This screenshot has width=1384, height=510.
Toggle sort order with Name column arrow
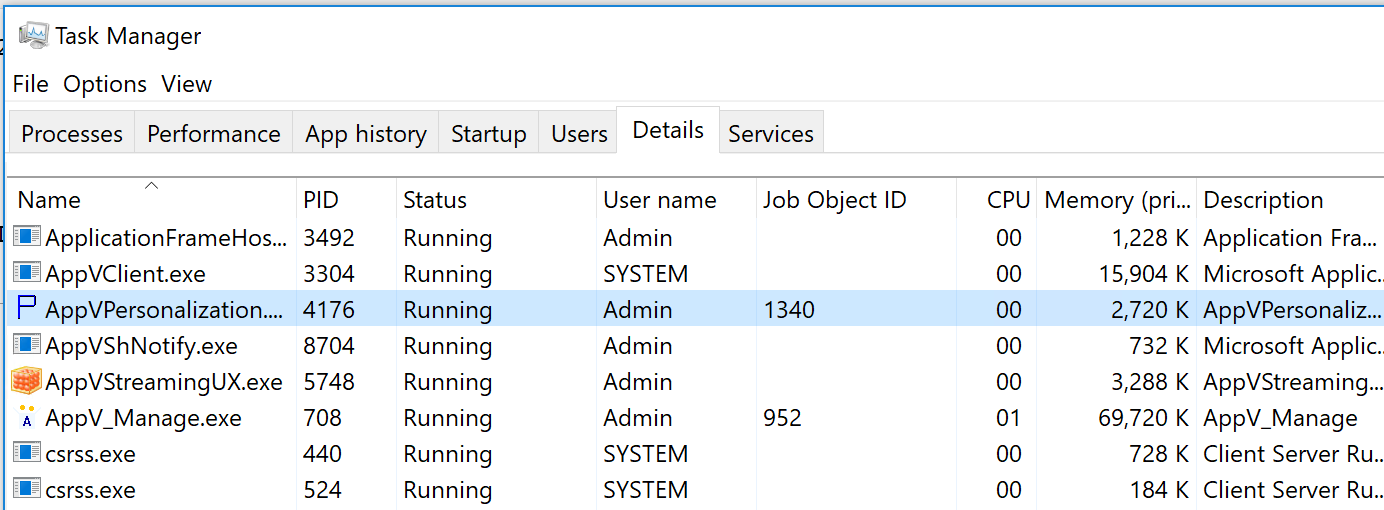point(151,184)
